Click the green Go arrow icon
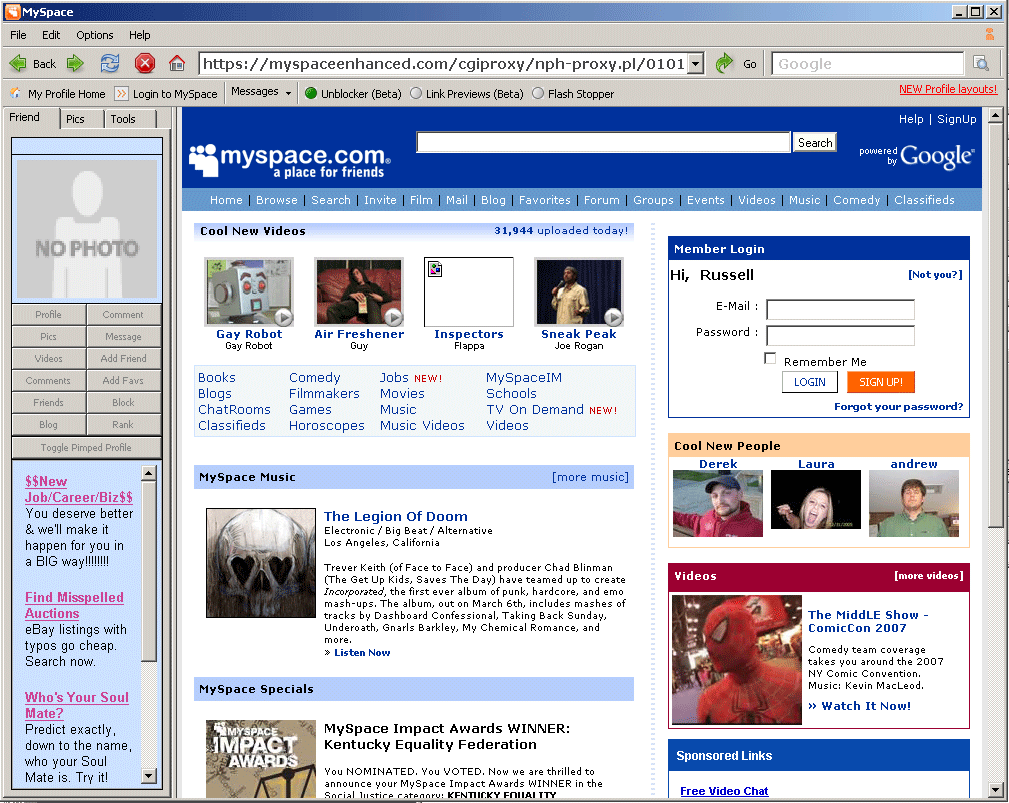 click(724, 64)
